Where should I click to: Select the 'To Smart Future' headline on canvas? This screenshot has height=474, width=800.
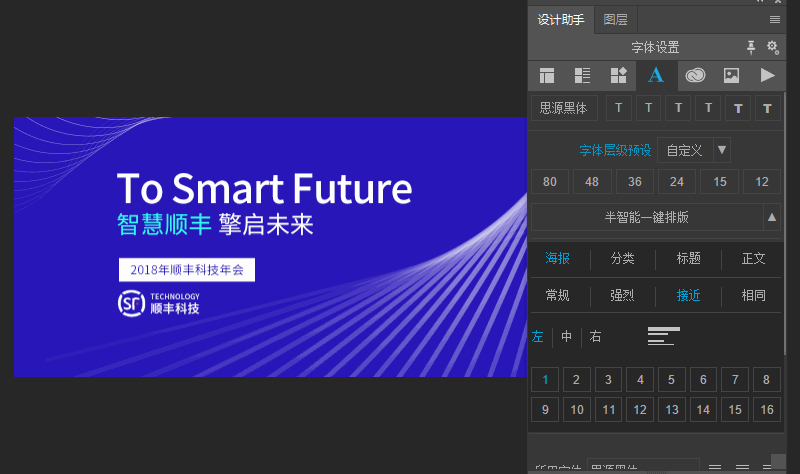264,188
